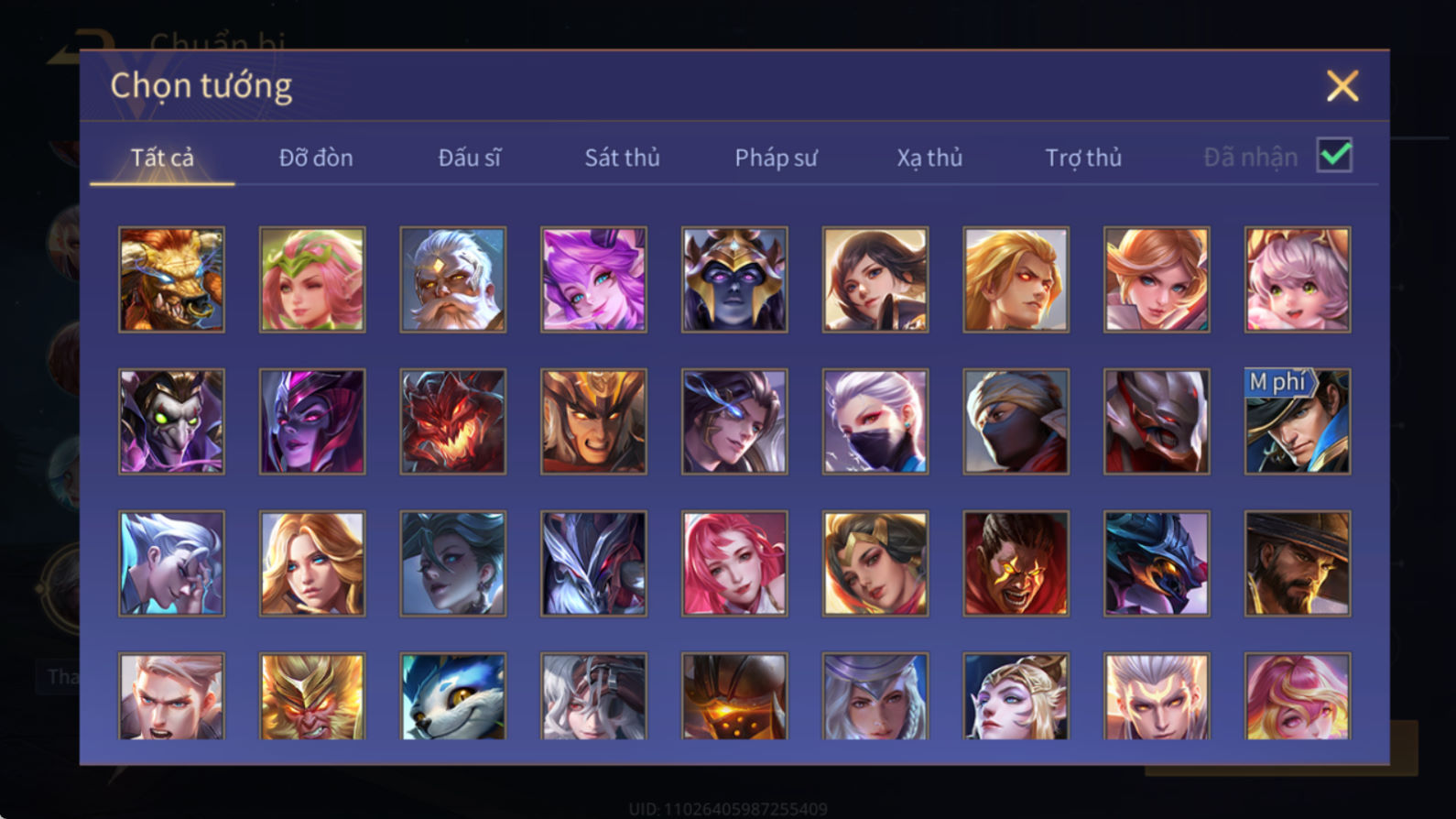Switch to the Xạ thủ tab
The image size is (1456, 819).
coord(929,158)
